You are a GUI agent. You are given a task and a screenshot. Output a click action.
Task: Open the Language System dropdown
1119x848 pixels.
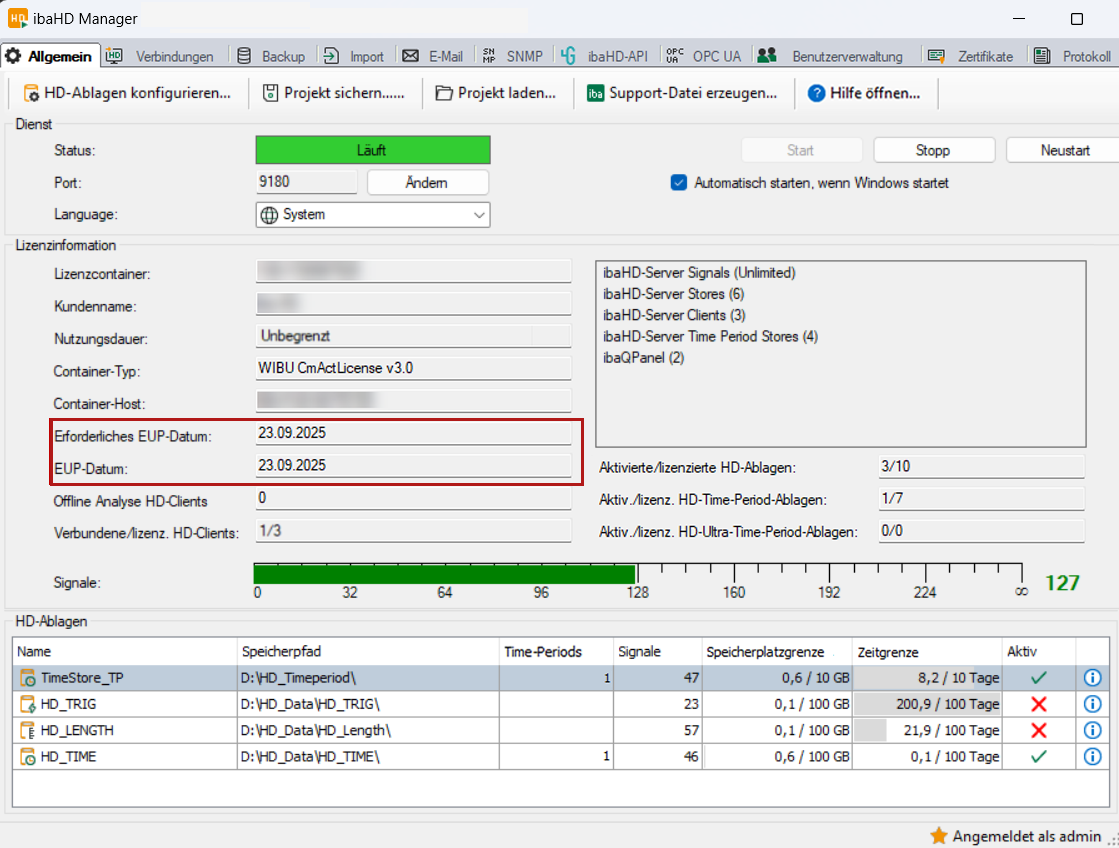click(x=373, y=214)
